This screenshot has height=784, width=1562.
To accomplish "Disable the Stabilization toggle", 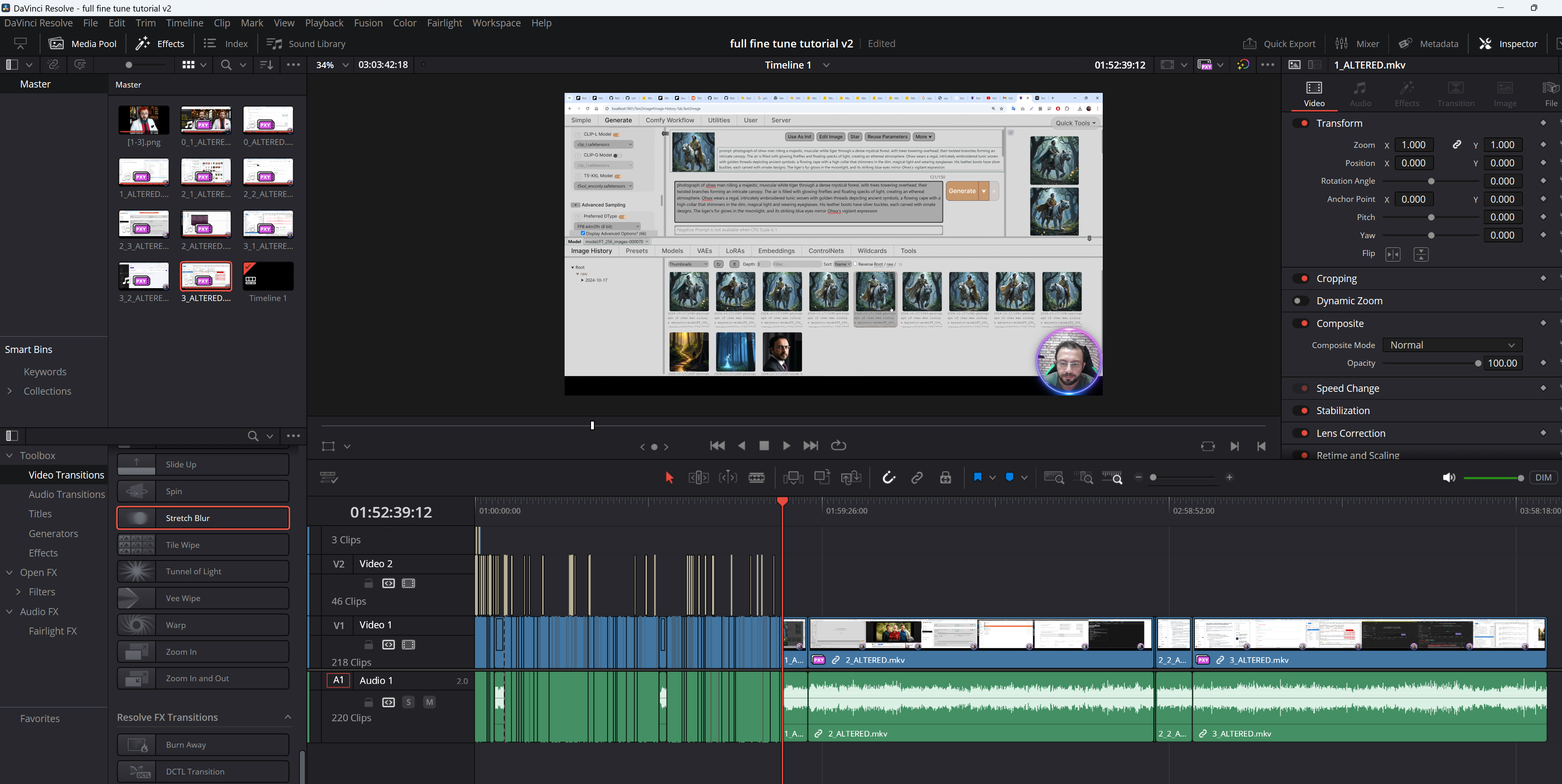I will tap(1300, 410).
